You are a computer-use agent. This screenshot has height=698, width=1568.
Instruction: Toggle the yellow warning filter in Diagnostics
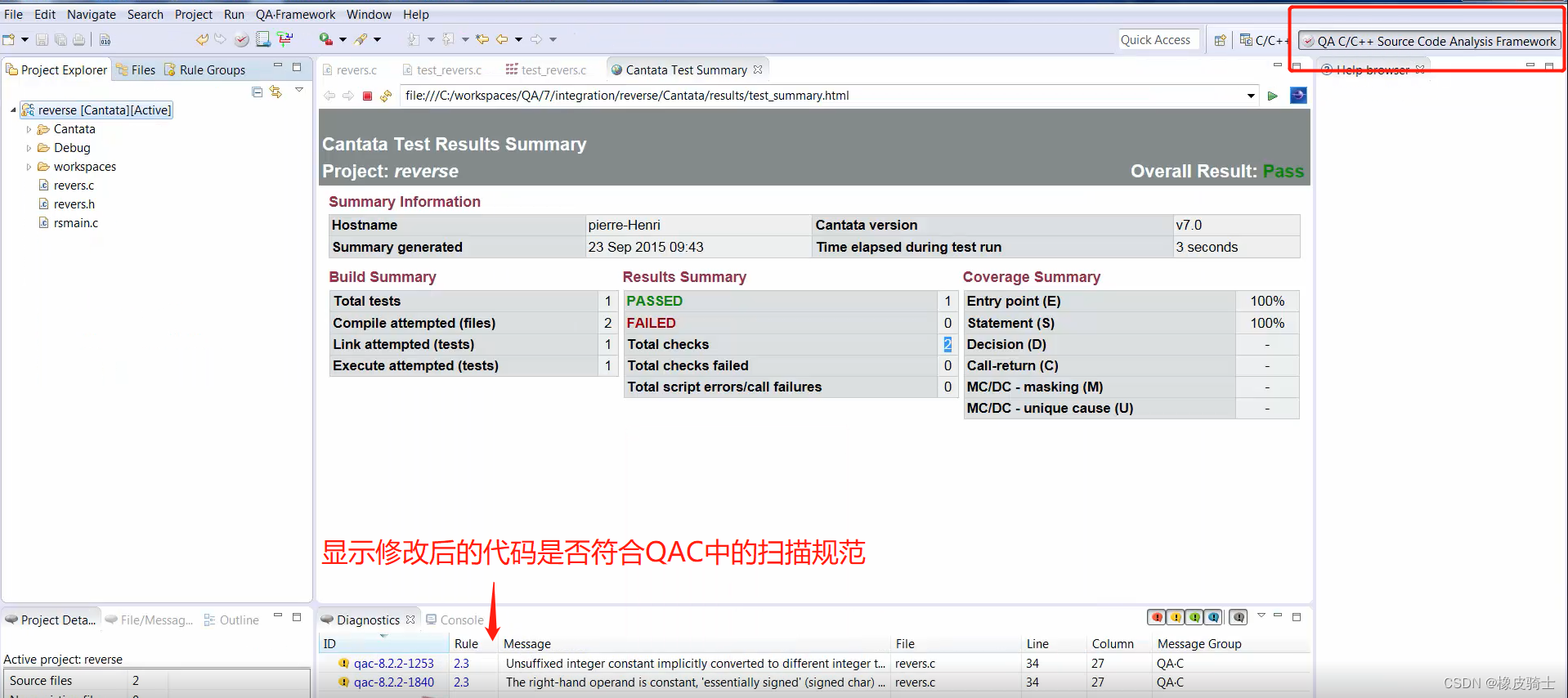click(1176, 617)
